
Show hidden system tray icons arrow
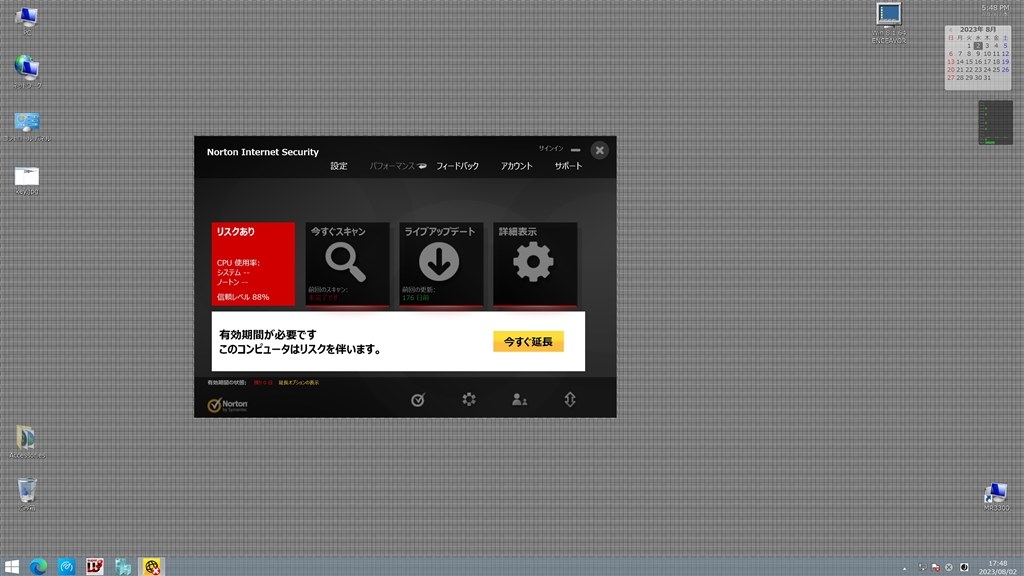(x=904, y=568)
